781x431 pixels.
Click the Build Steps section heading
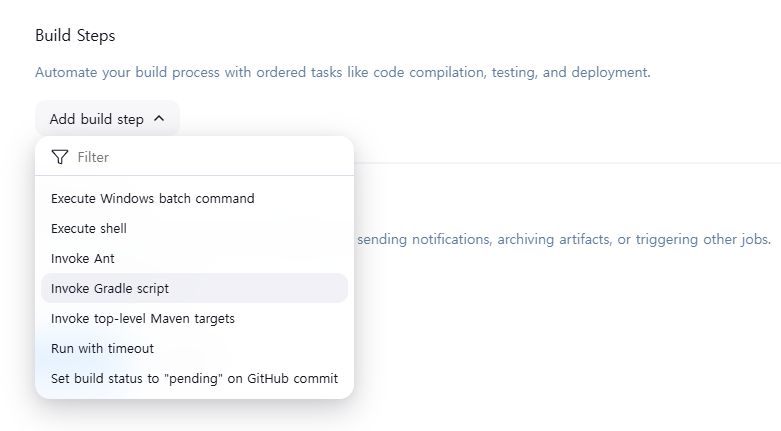[75, 35]
